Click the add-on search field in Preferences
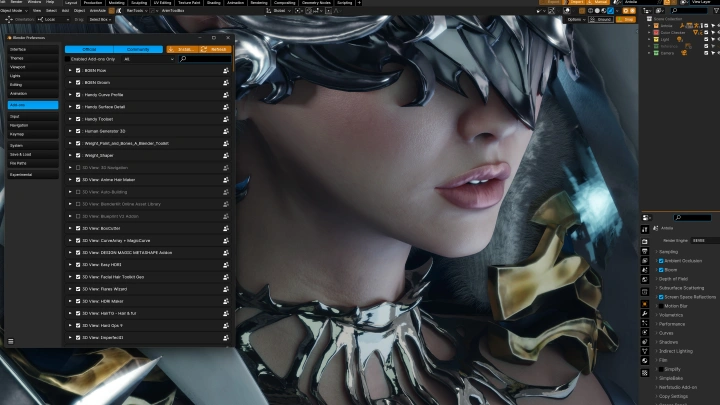Image resolution: width=720 pixels, height=405 pixels. (205, 59)
